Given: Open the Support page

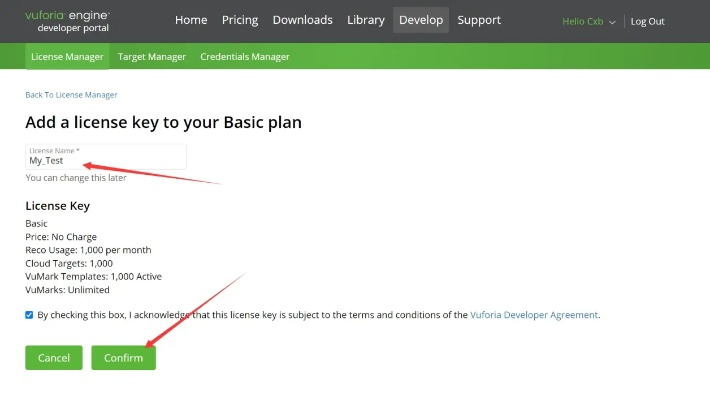Looking at the screenshot, I should coord(479,20).
